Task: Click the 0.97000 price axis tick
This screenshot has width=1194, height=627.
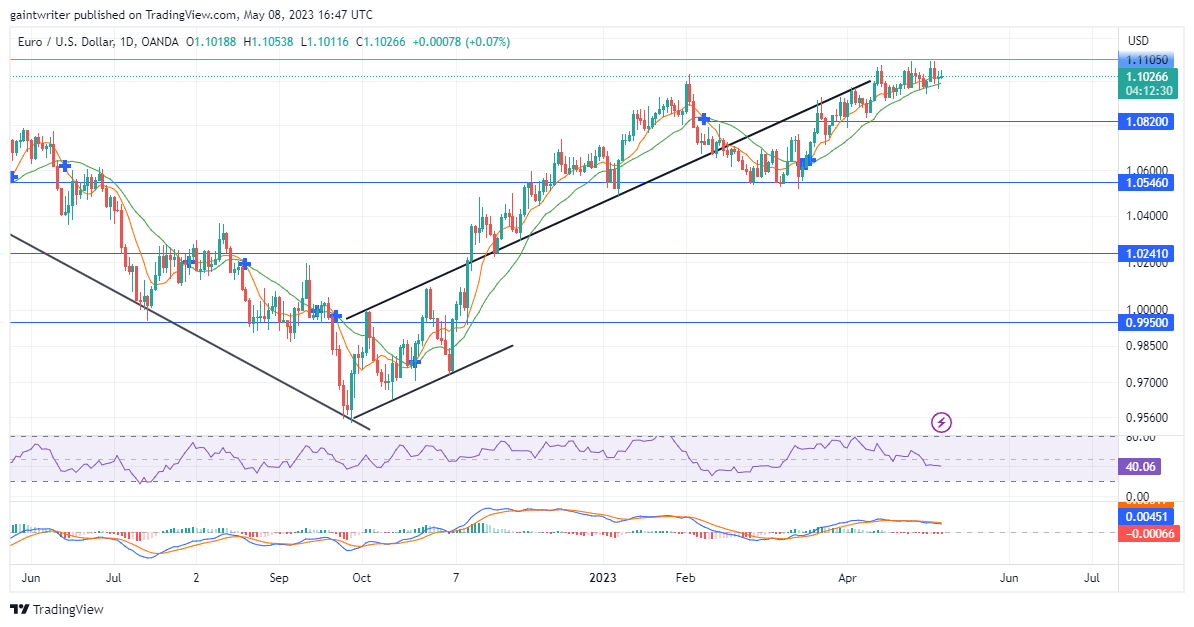Action: click(1147, 382)
